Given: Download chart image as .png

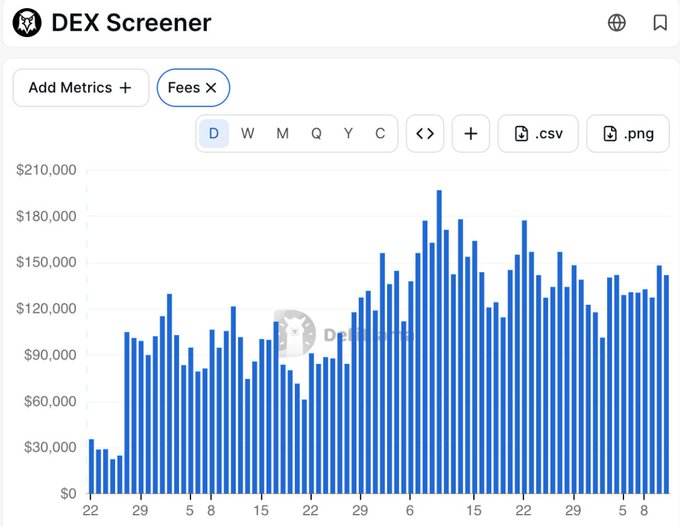Looking at the screenshot, I should tap(628, 134).
